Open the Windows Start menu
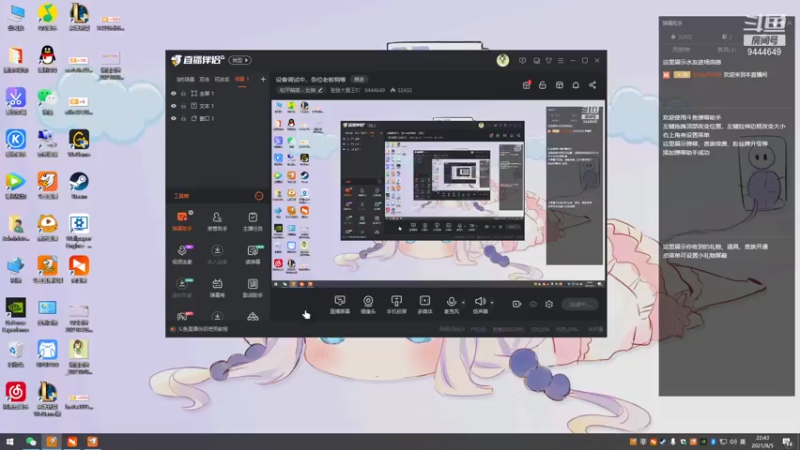Screen dimensions: 800x450 click(9, 442)
